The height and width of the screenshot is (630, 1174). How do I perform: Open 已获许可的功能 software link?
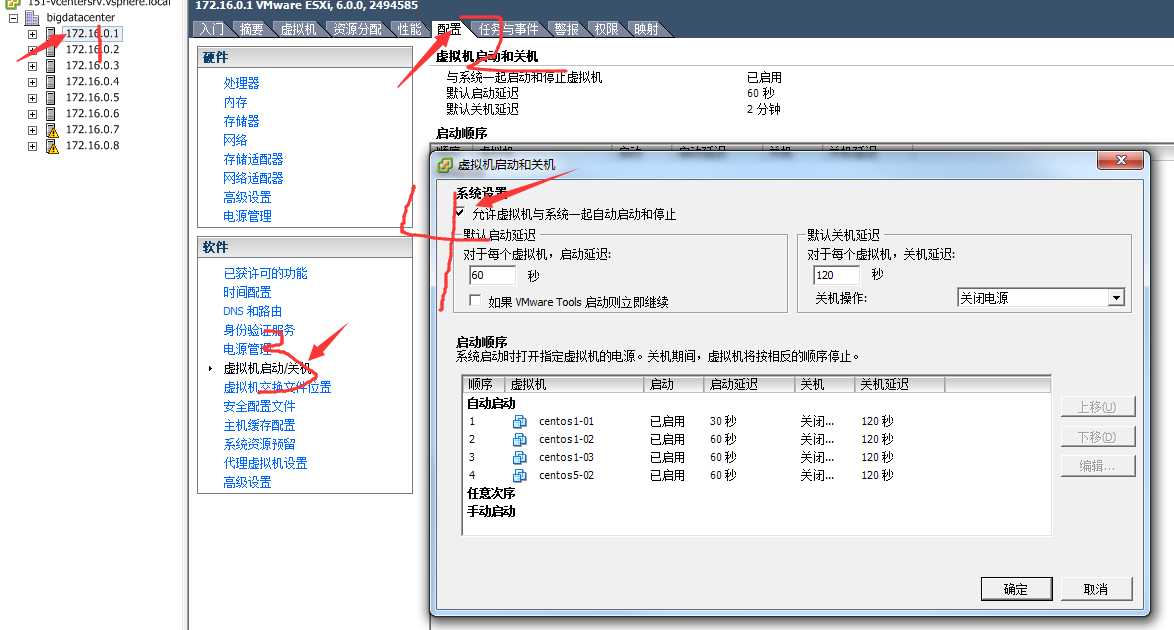265,273
